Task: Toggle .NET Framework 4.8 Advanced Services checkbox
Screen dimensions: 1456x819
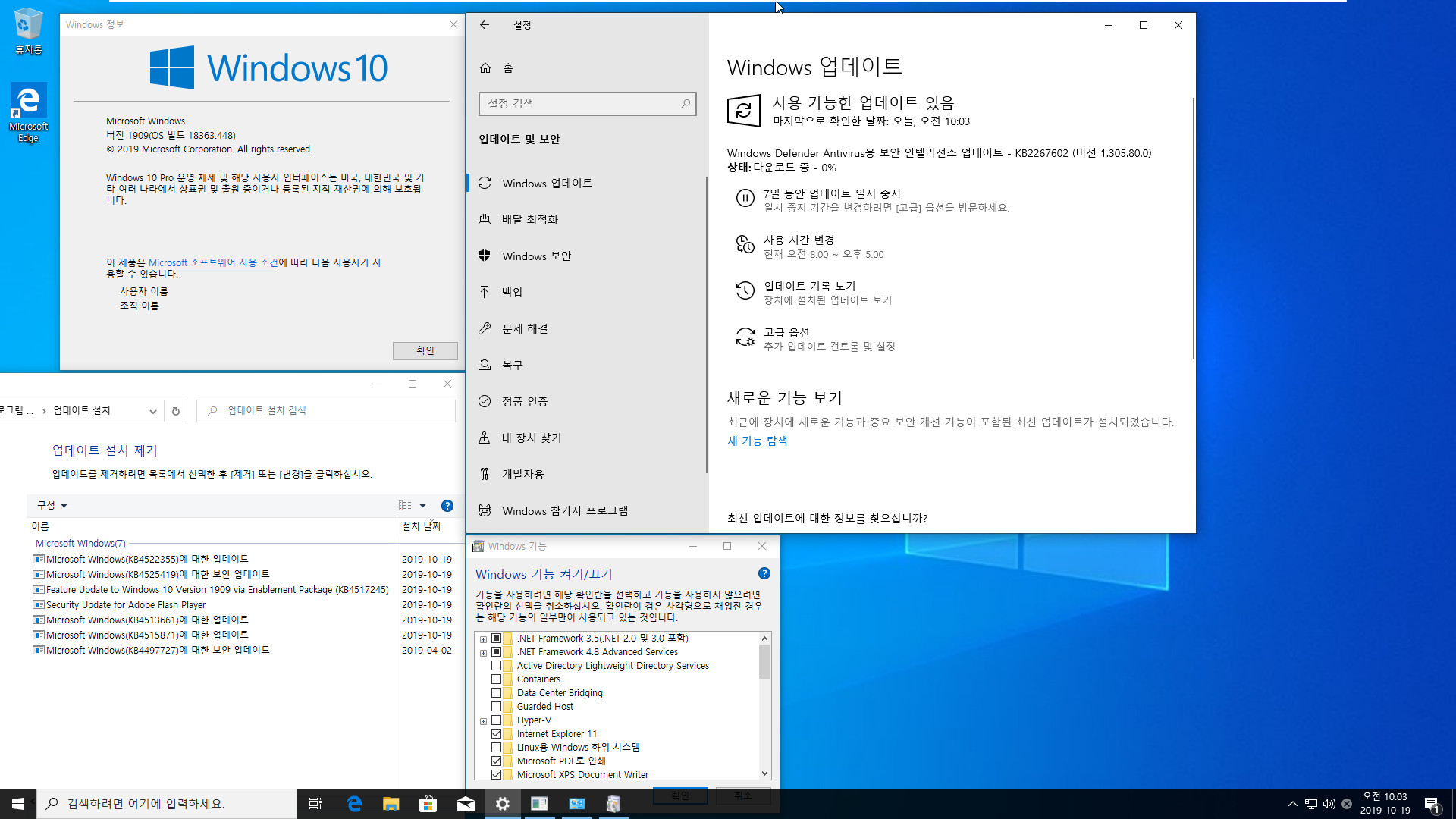Action: click(497, 652)
